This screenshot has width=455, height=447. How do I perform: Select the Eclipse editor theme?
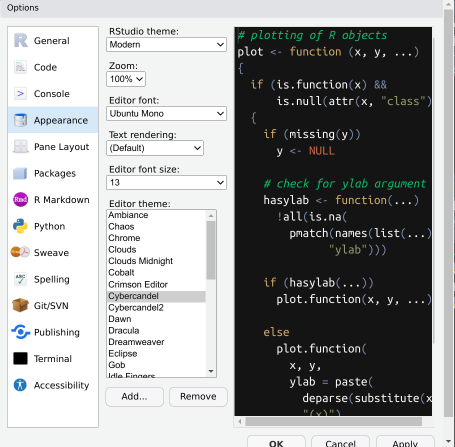click(x=156, y=354)
